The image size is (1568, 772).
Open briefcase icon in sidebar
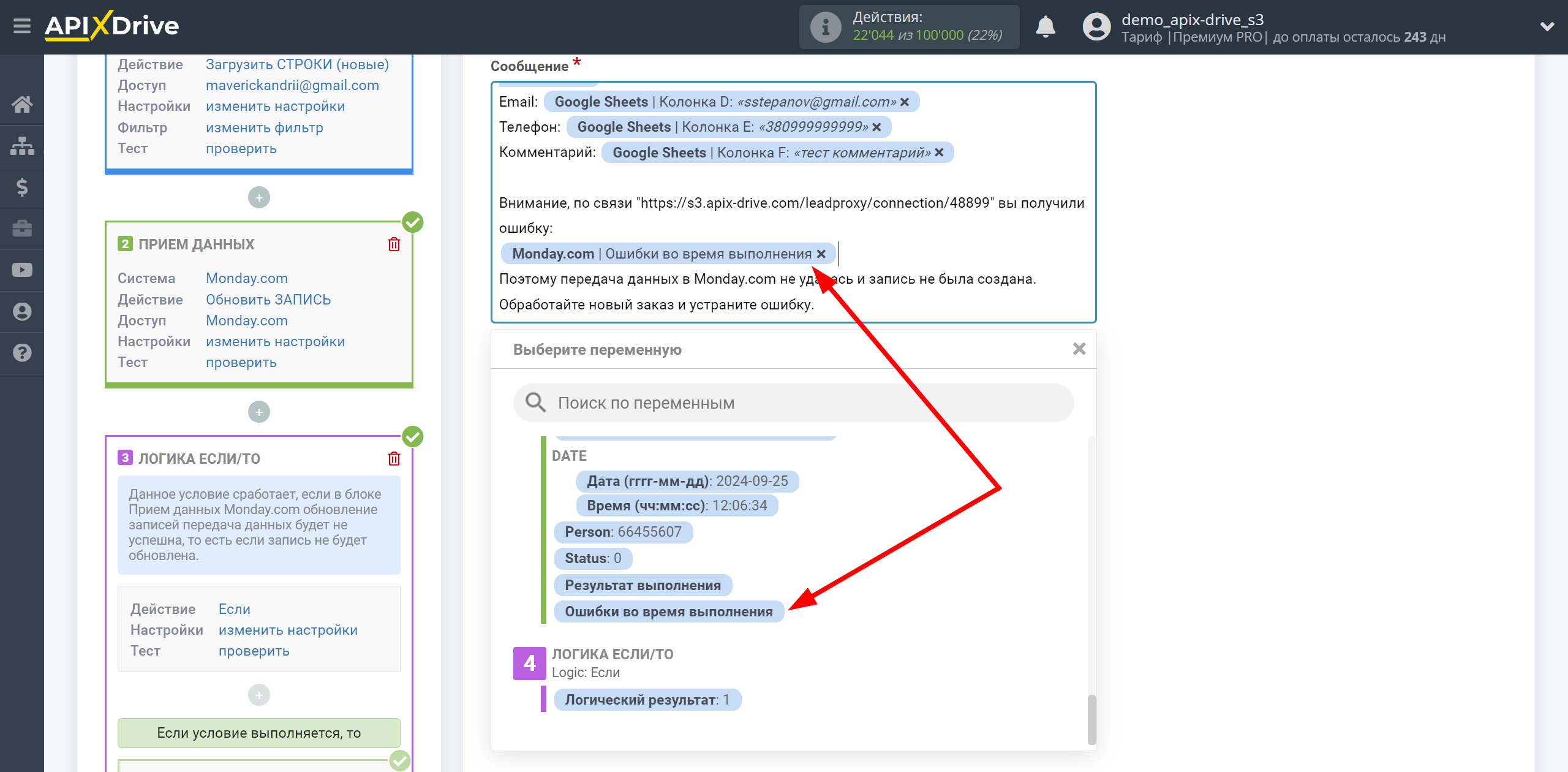click(x=22, y=229)
